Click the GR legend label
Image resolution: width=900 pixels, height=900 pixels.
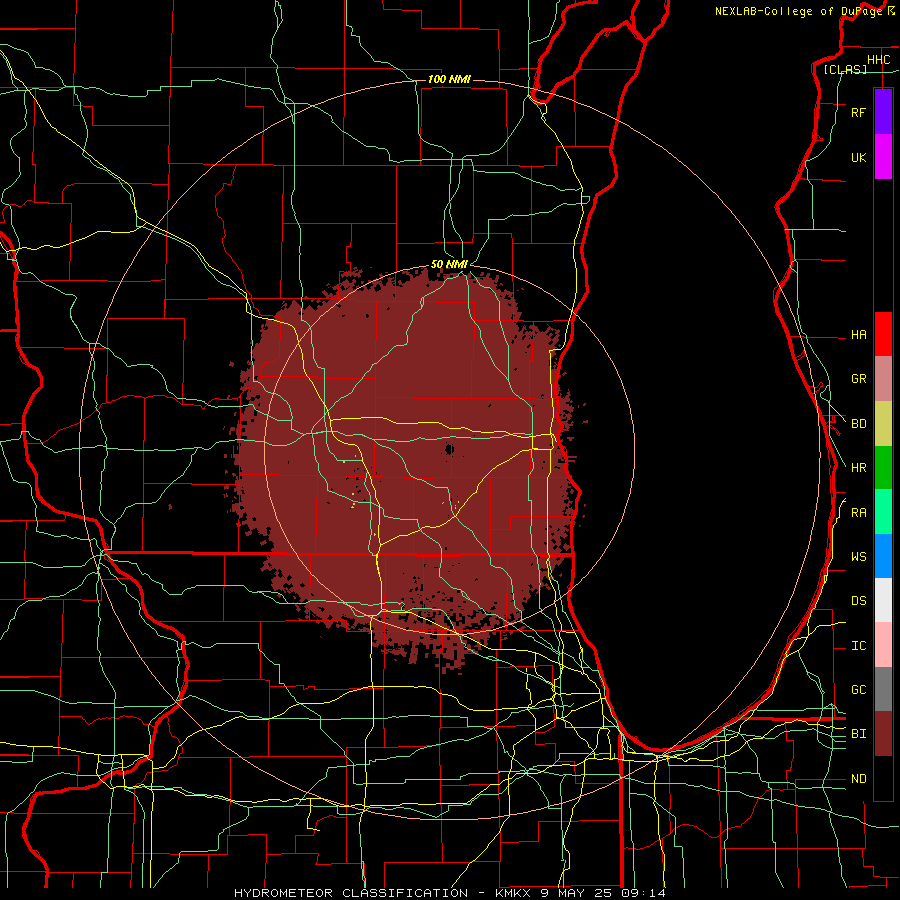[x=858, y=379]
